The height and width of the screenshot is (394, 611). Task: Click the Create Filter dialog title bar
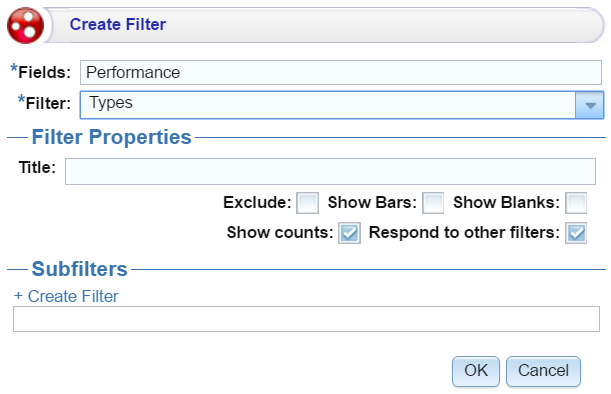pos(325,25)
